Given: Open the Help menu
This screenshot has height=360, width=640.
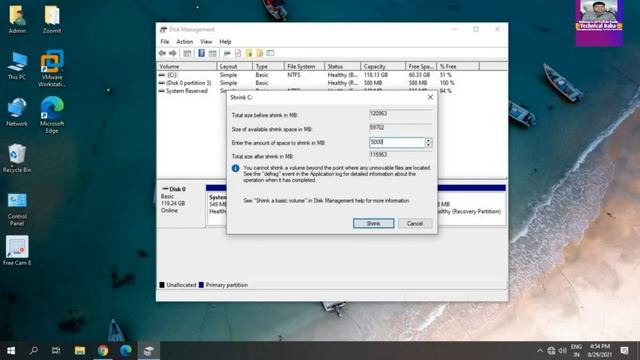Looking at the screenshot, I should pos(225,42).
